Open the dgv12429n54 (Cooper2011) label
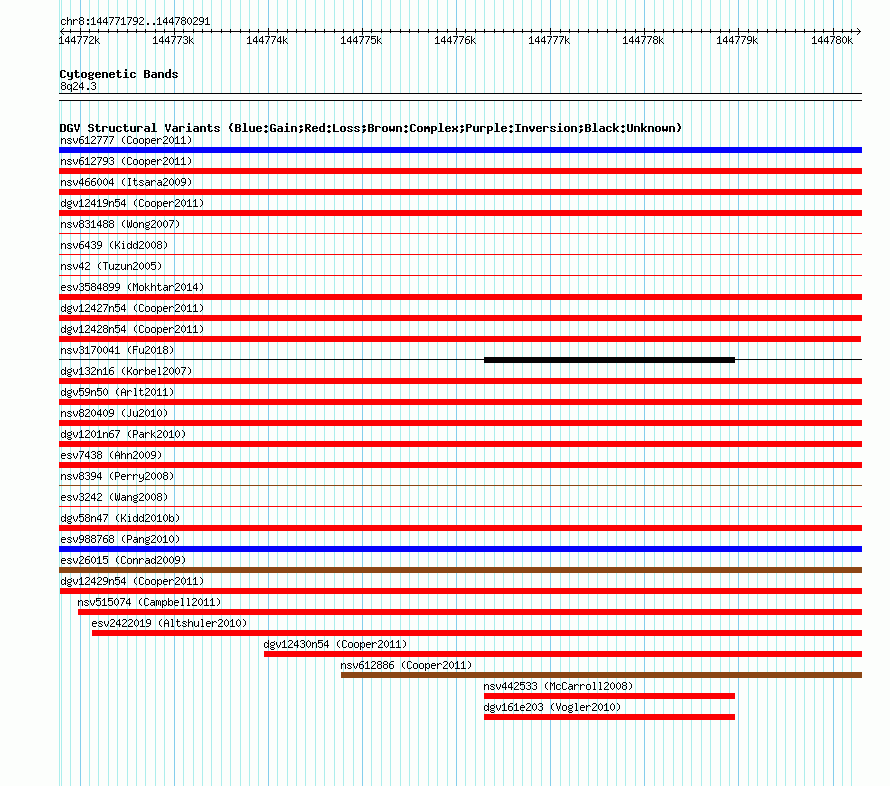 click(132, 581)
